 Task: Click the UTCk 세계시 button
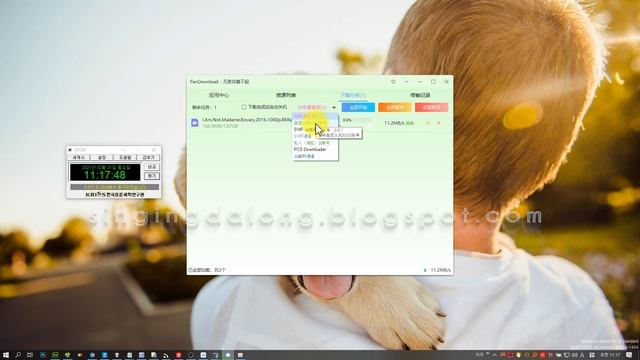(78, 158)
